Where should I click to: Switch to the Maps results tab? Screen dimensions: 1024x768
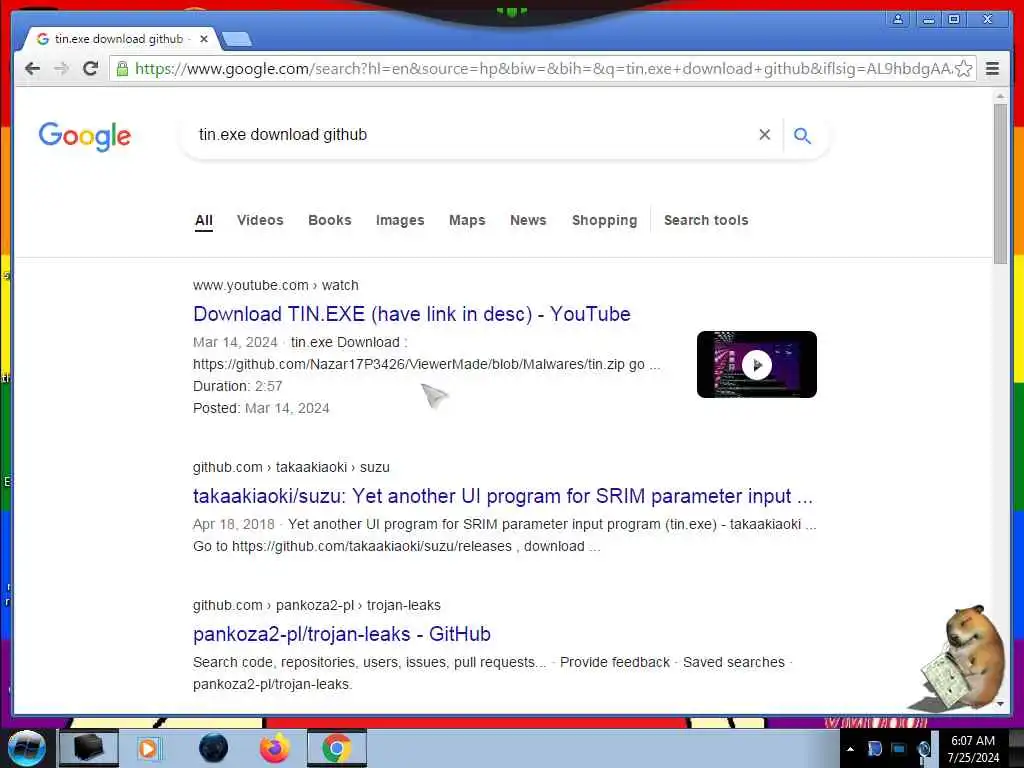click(x=467, y=220)
